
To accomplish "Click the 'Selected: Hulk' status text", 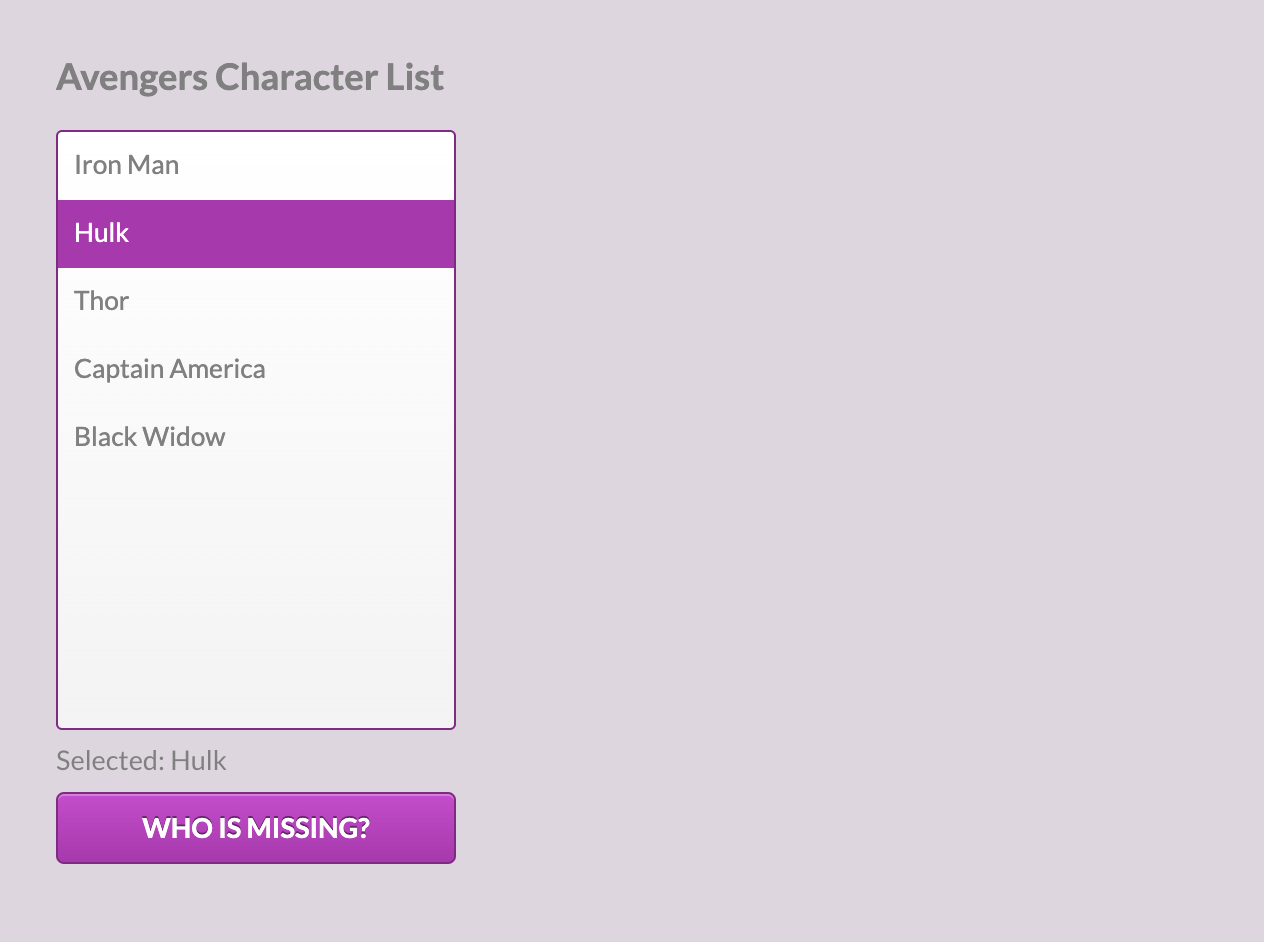I will coord(141,761).
